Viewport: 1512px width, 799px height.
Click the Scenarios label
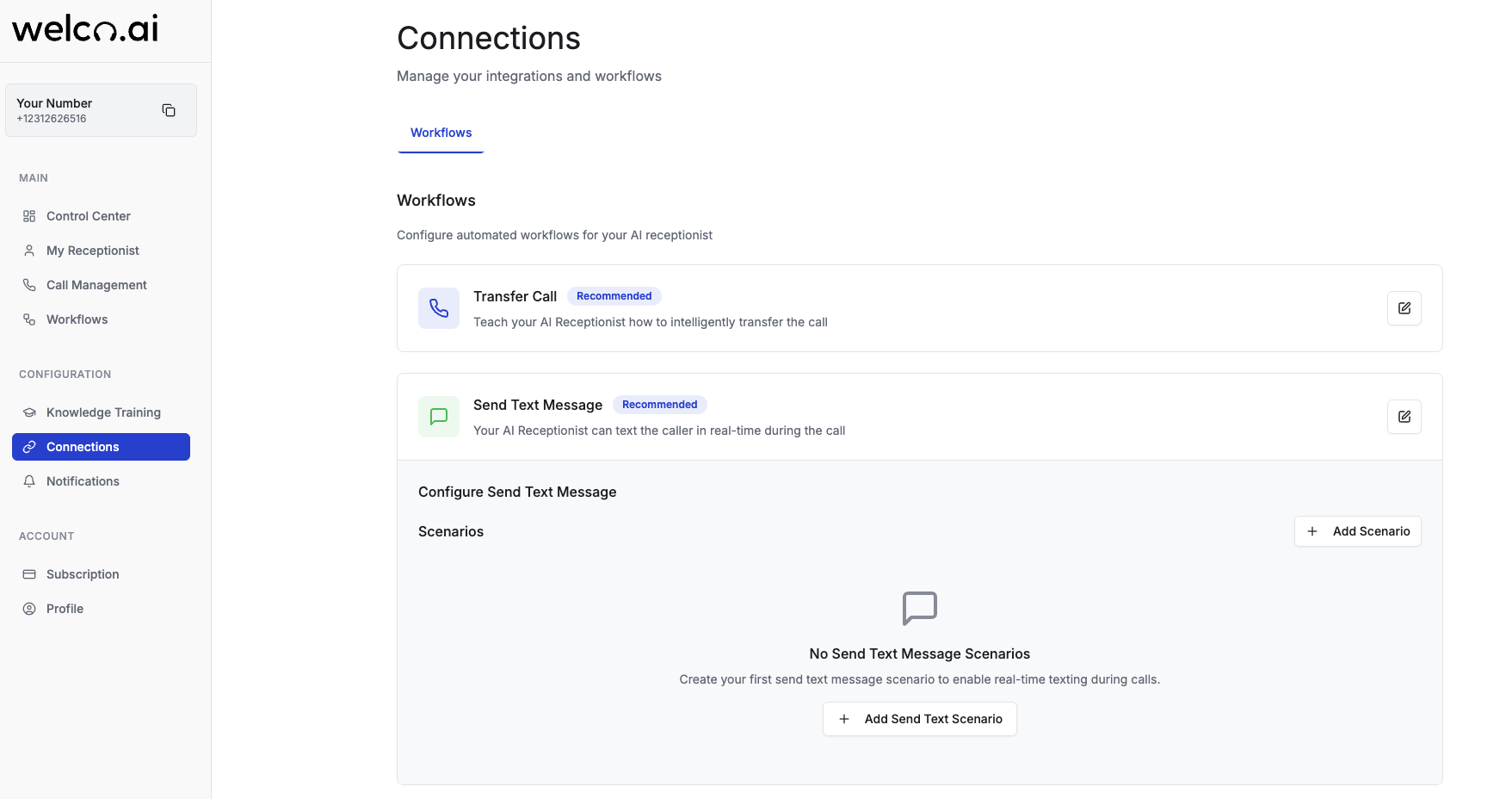(451, 531)
